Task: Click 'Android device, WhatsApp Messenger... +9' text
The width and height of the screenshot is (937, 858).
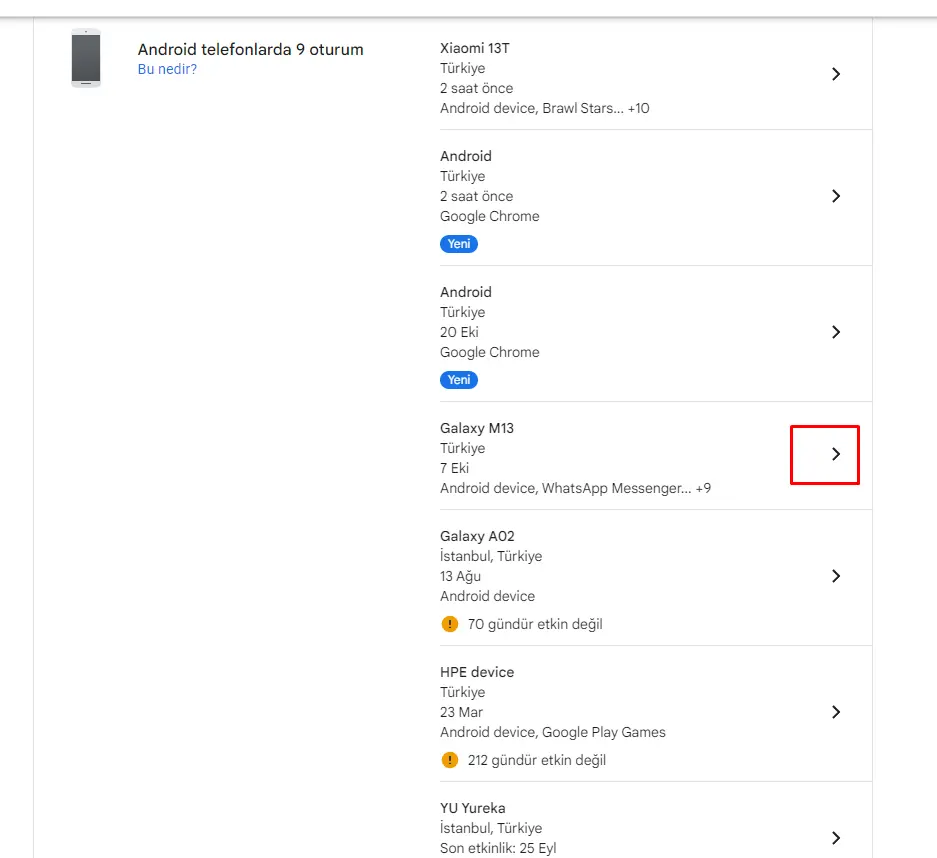Action: point(575,488)
